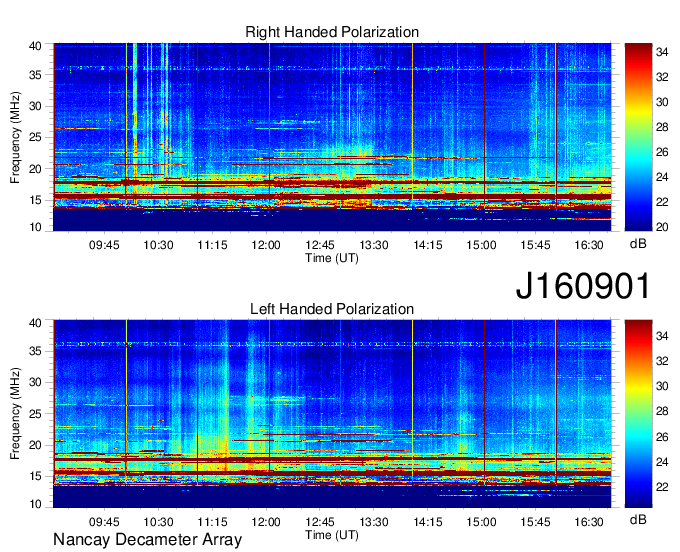Click the 11:15 time tick under Left Handed plot
680x552 pixels.
(212, 522)
